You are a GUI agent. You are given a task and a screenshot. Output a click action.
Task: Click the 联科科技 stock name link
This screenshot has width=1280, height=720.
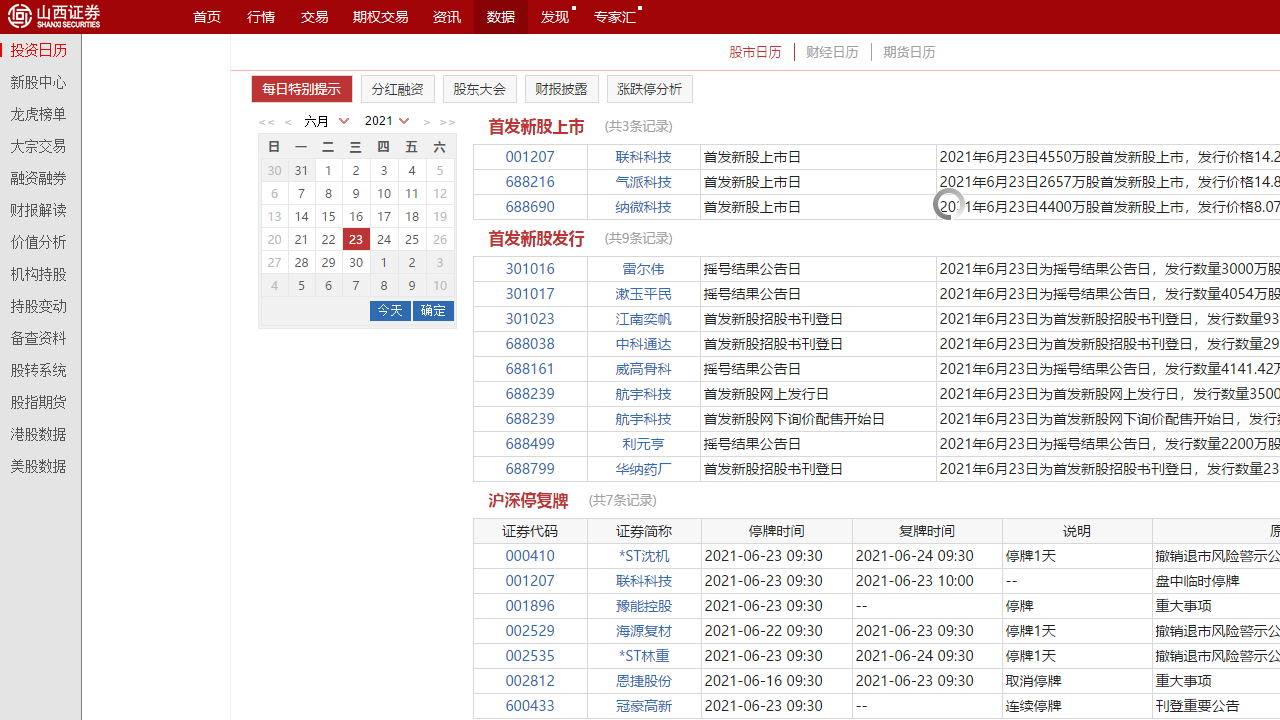pos(643,156)
